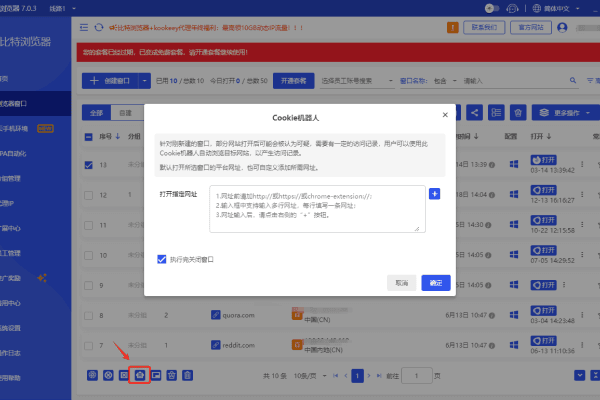Viewport: 600px width, 400px height.
Task: Click the 联系我们 button
Action: pos(484,28)
